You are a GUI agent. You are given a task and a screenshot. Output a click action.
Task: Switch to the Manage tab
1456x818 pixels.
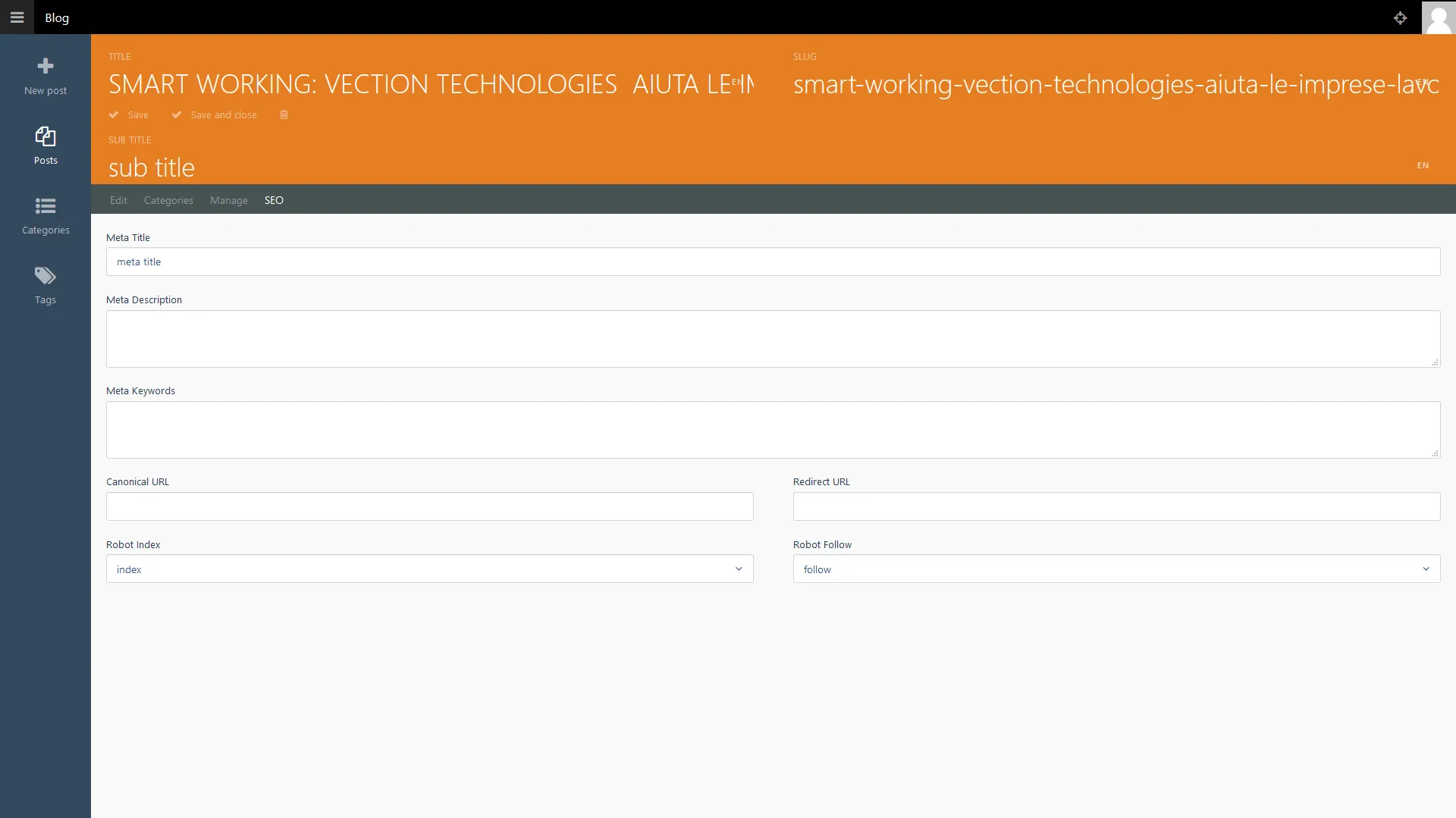[x=229, y=200]
